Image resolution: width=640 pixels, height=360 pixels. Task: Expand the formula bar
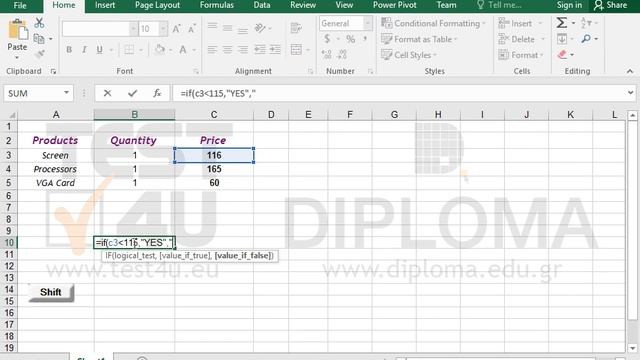tap(631, 93)
